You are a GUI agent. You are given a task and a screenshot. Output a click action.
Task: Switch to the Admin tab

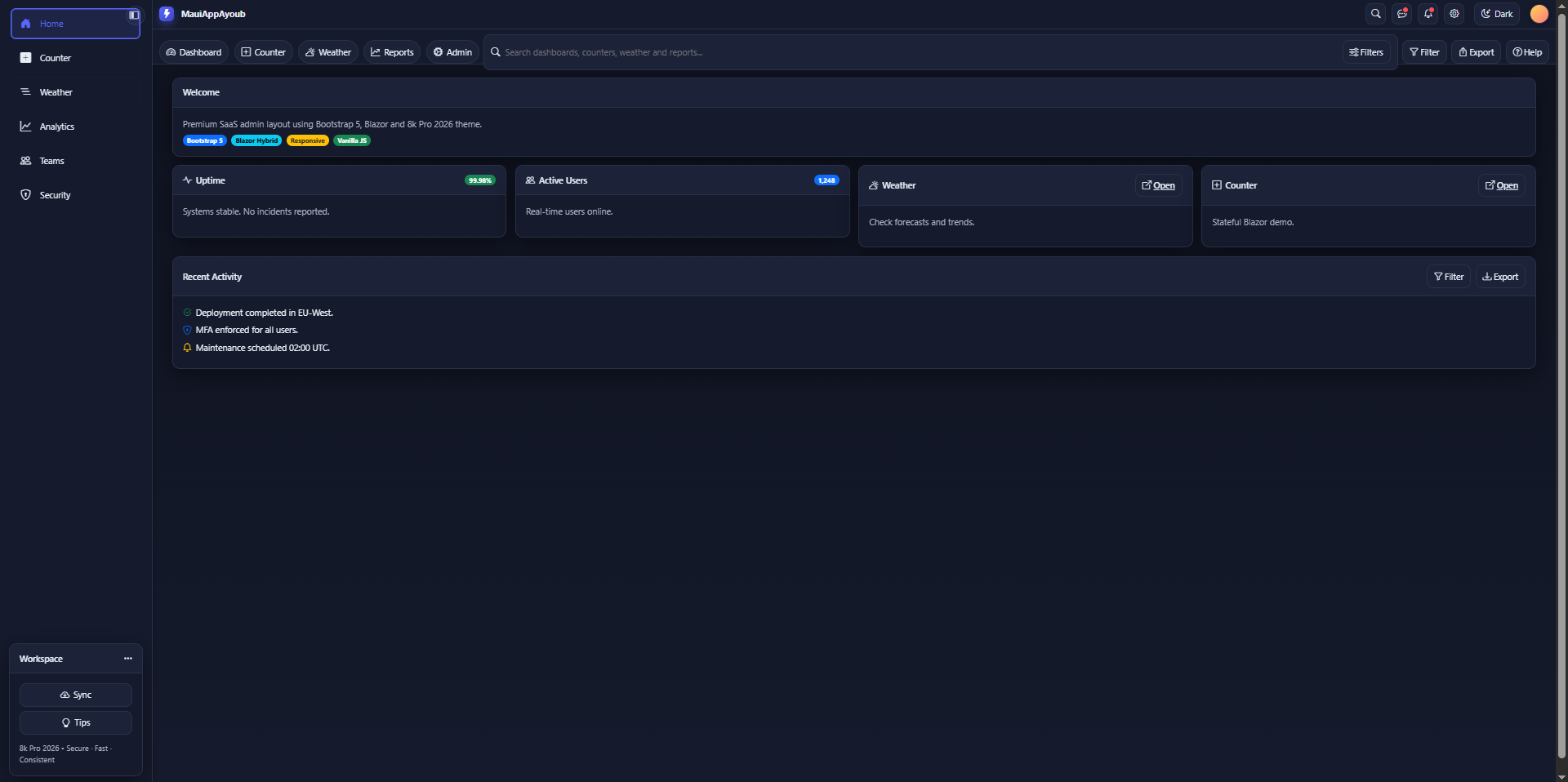pos(452,51)
